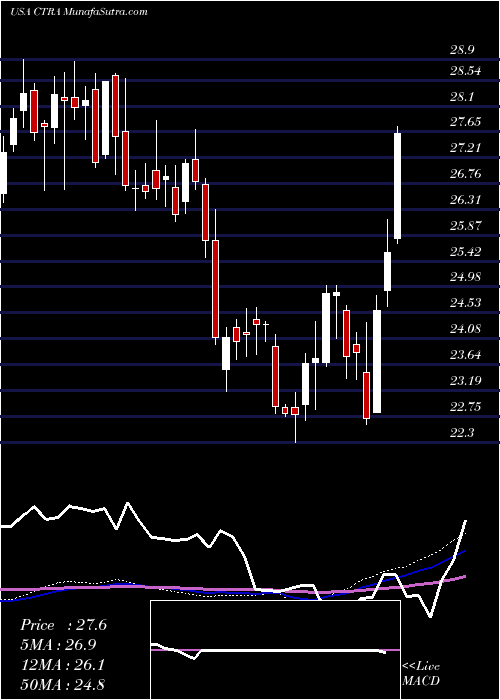500x700 pixels.
Task: Click the latest tall white candlestick near 27.65
Action: pos(397,186)
